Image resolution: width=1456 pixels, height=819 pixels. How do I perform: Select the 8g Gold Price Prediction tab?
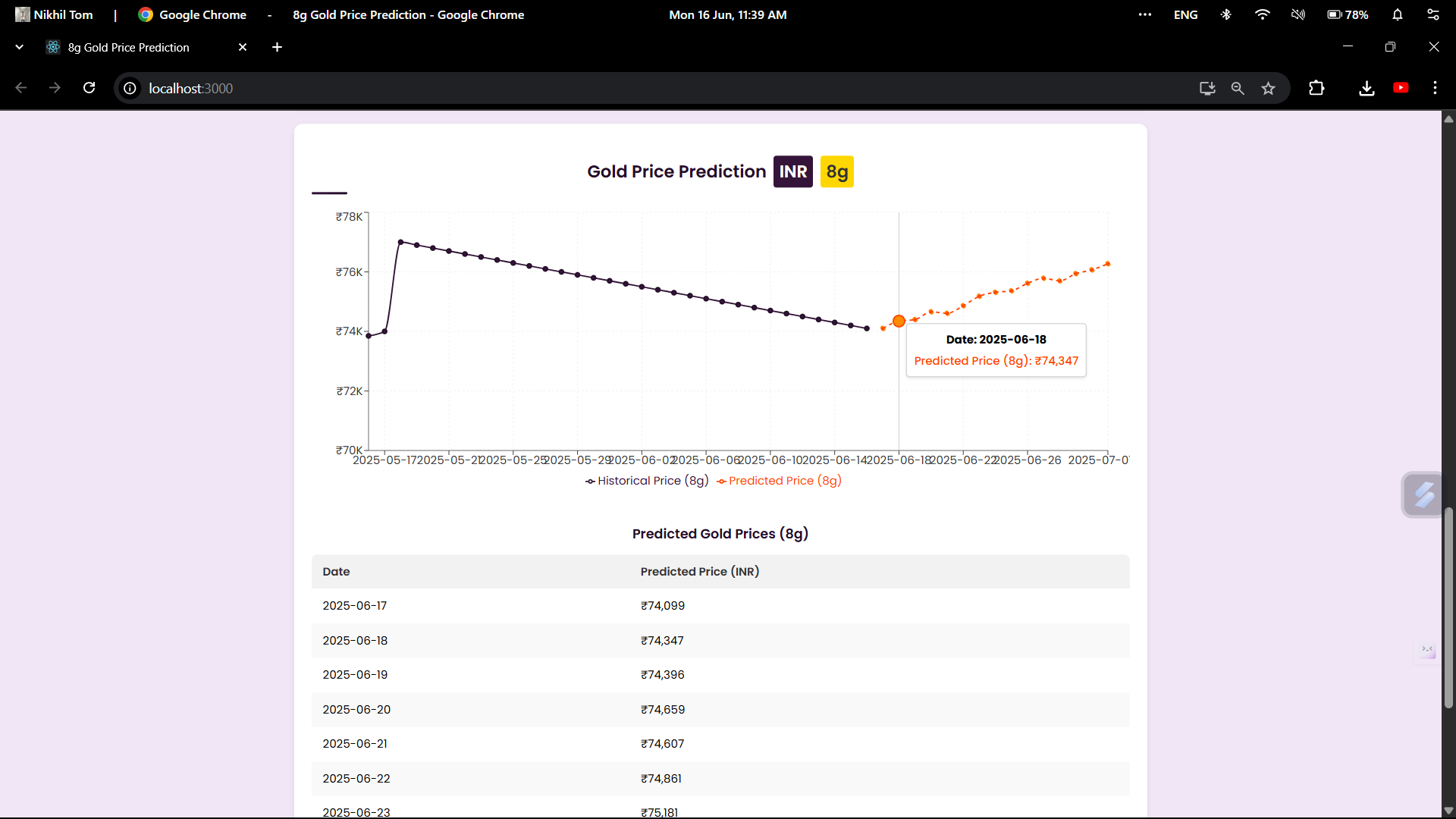coord(129,47)
